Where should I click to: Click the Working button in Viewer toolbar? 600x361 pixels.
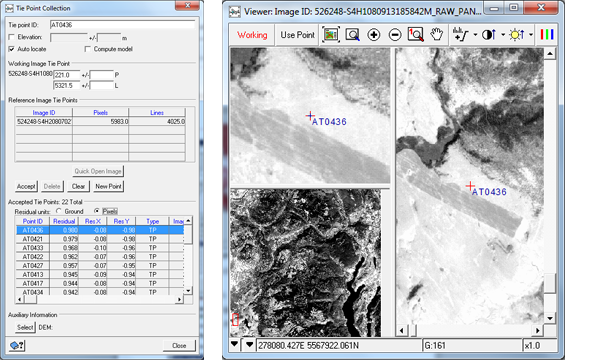pos(252,35)
